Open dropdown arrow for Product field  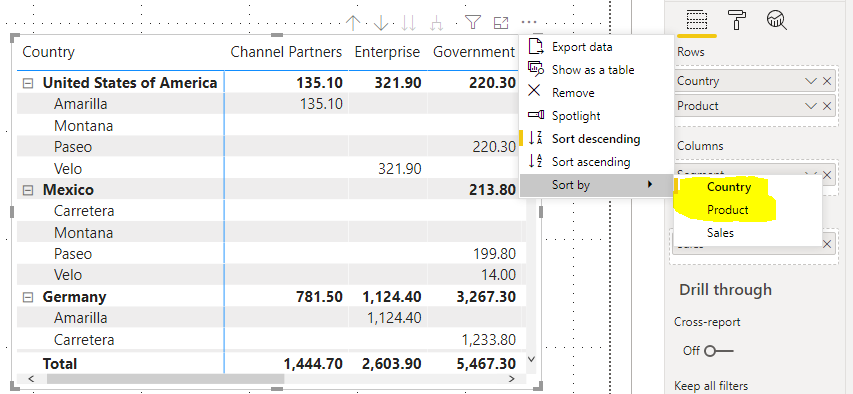pos(811,106)
